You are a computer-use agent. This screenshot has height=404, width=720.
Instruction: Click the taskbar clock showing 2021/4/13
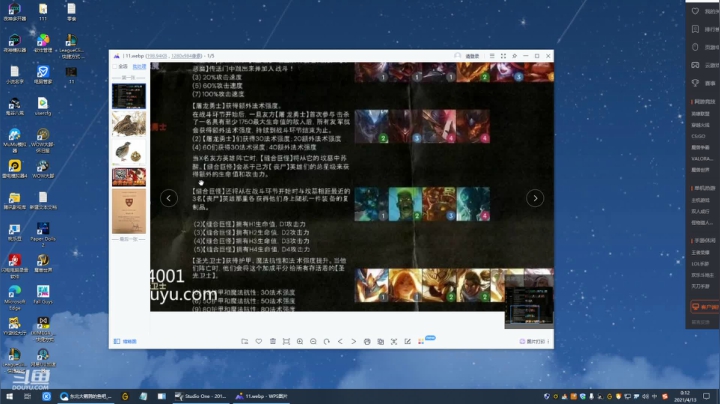click(x=685, y=396)
